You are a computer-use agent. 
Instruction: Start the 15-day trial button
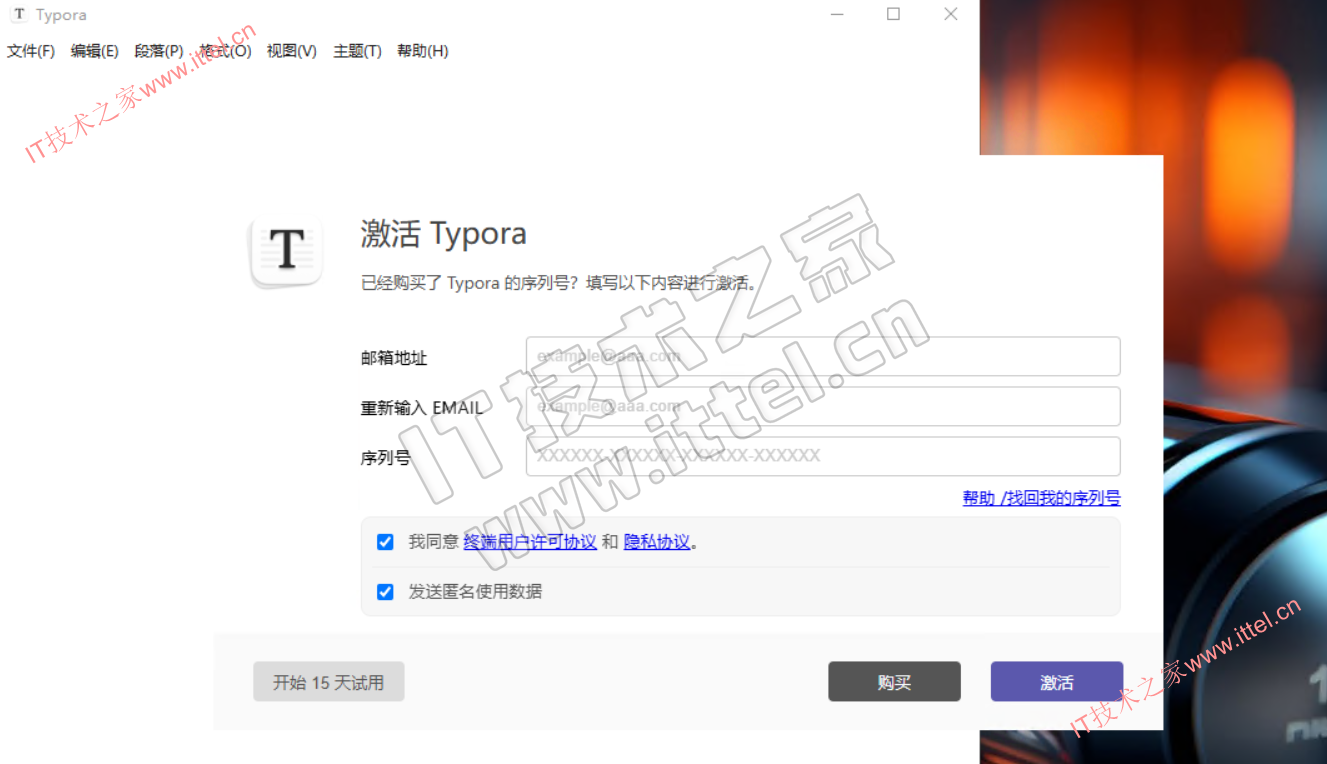click(328, 682)
